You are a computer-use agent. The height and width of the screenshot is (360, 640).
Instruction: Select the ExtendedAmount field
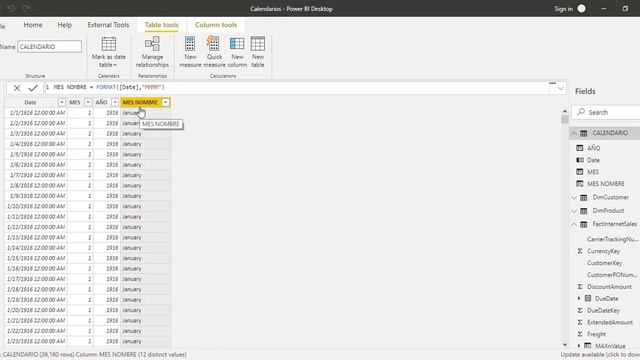(x=610, y=322)
